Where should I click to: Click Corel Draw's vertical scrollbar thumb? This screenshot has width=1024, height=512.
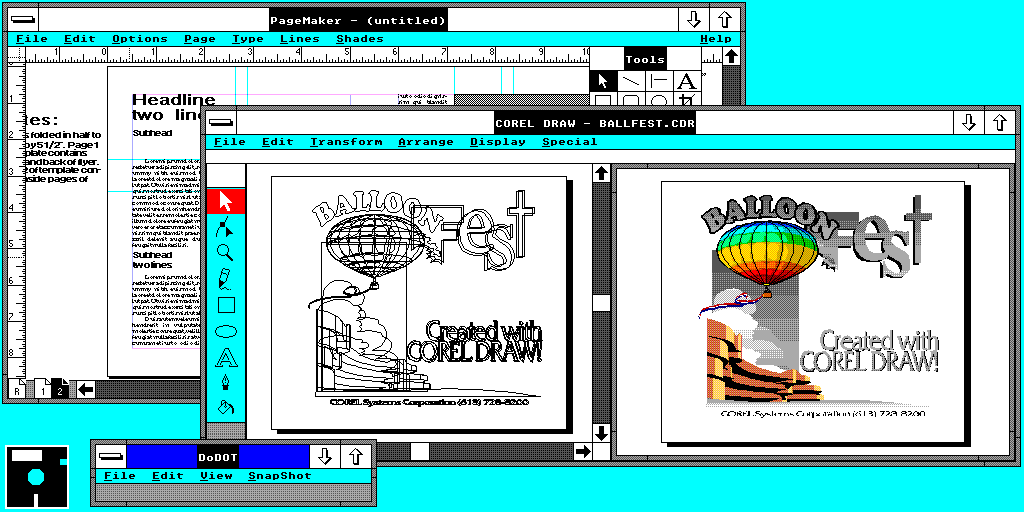[601, 304]
